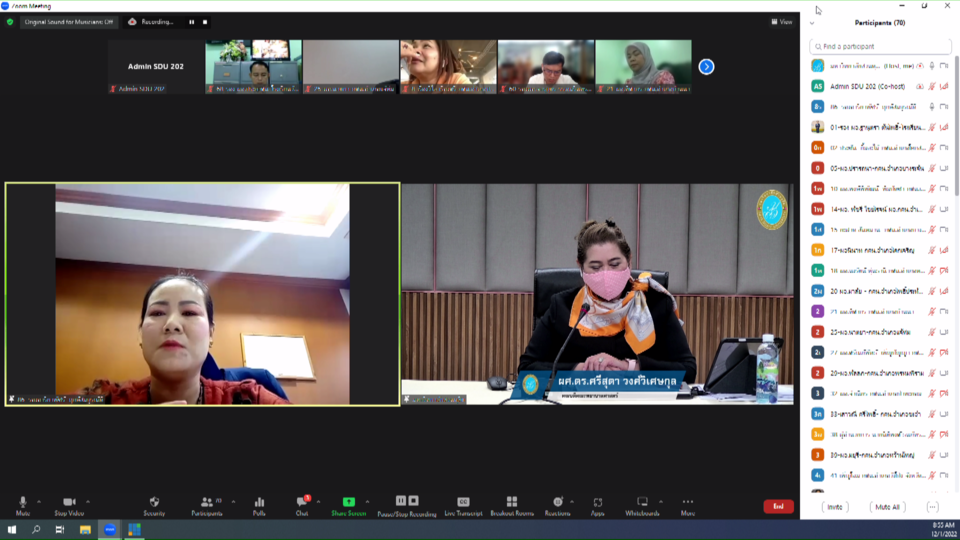Toggle participant 17 video-off icon
960x540 pixels.
click(x=944, y=250)
